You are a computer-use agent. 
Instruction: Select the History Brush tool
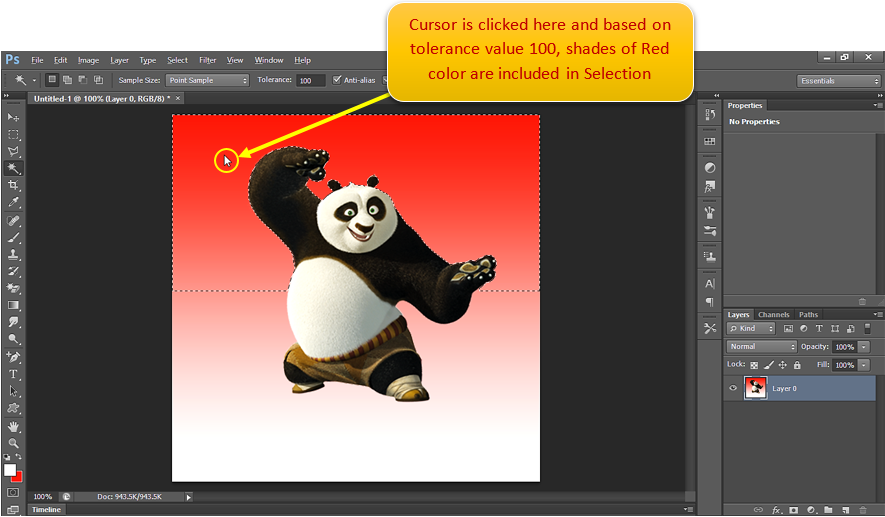tap(13, 271)
